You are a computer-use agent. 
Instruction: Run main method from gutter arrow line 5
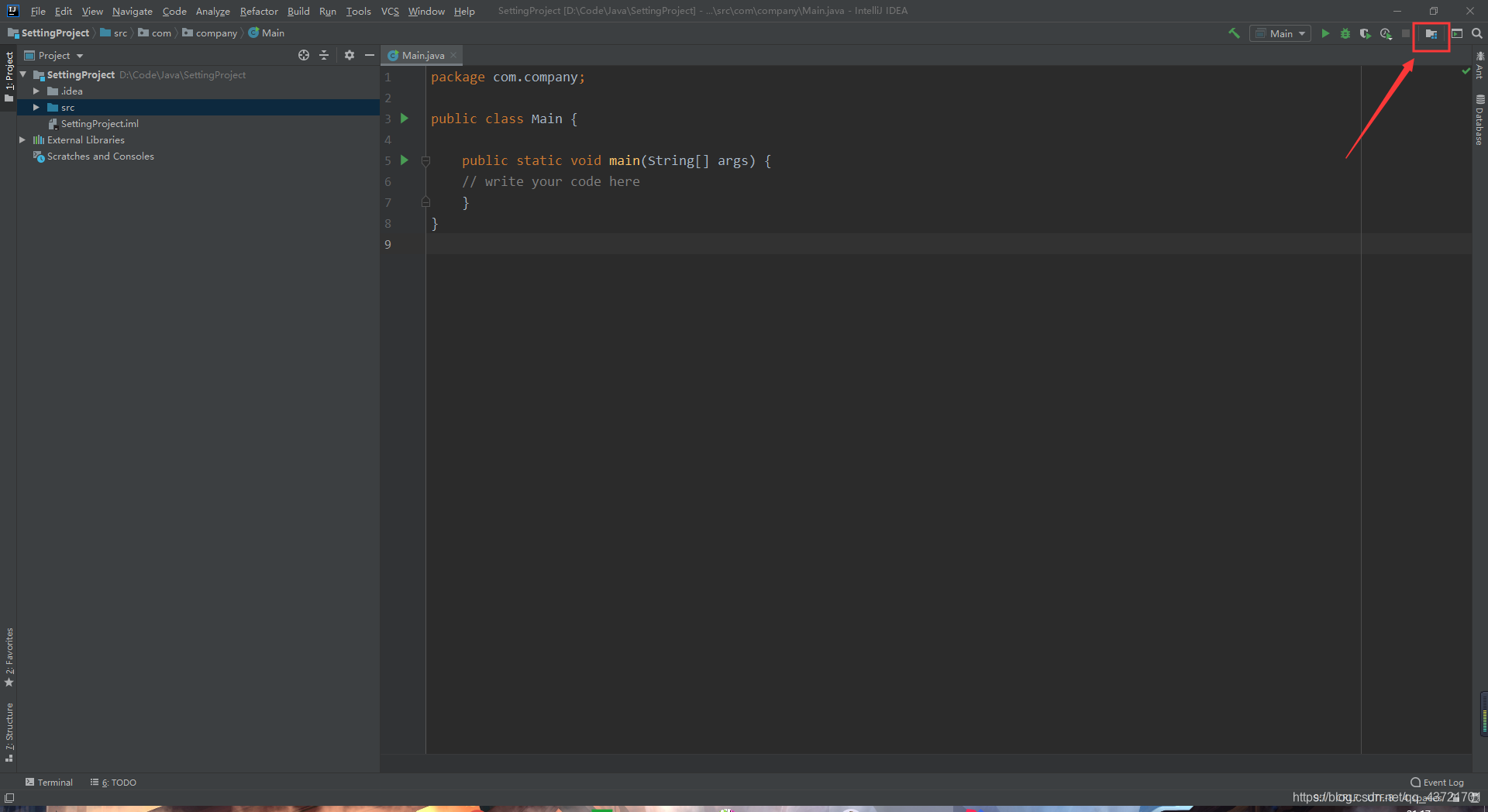(x=404, y=160)
